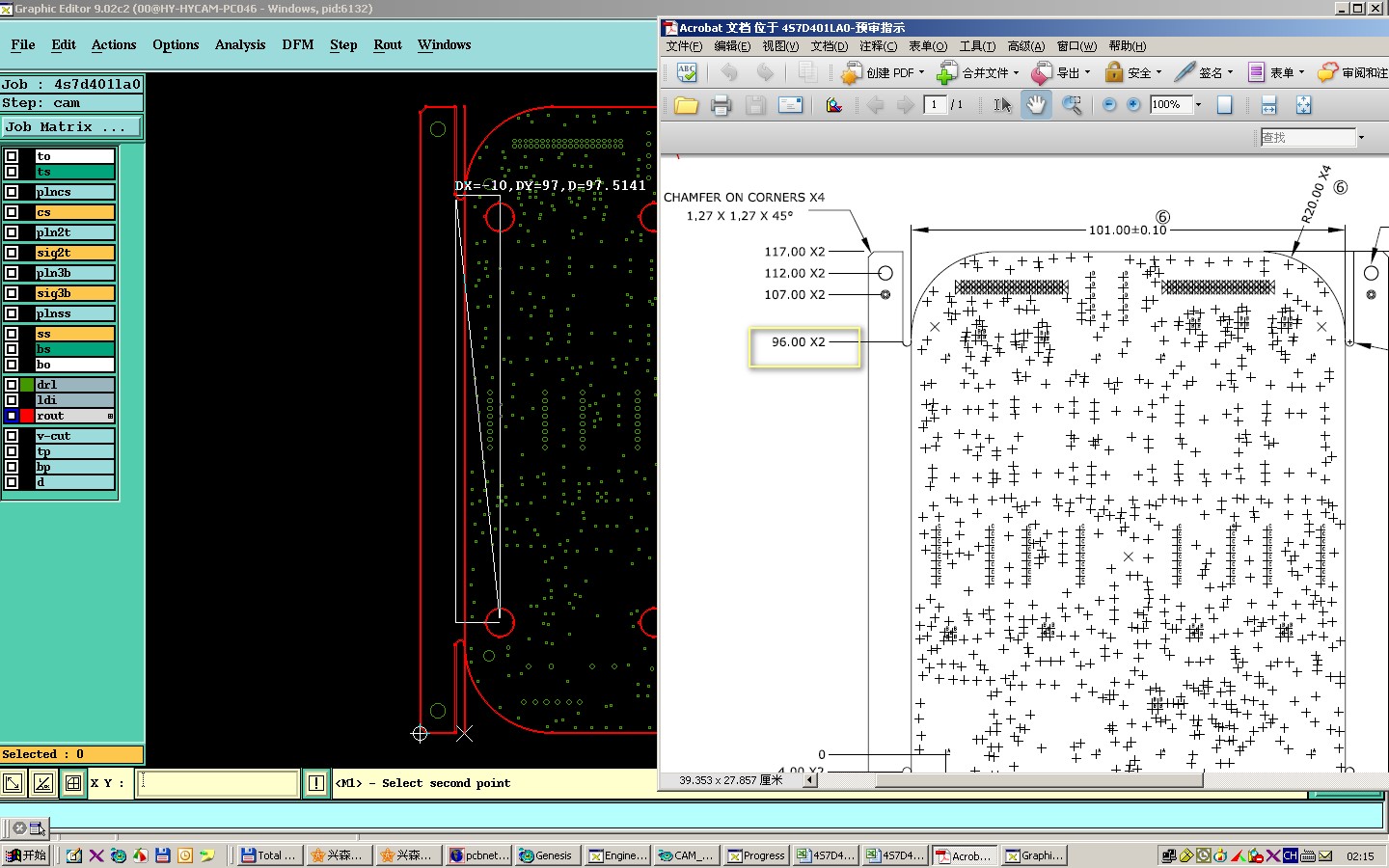Open the Find field dropdown arrow
Viewport: 1389px width, 868px height.
click(1361, 137)
